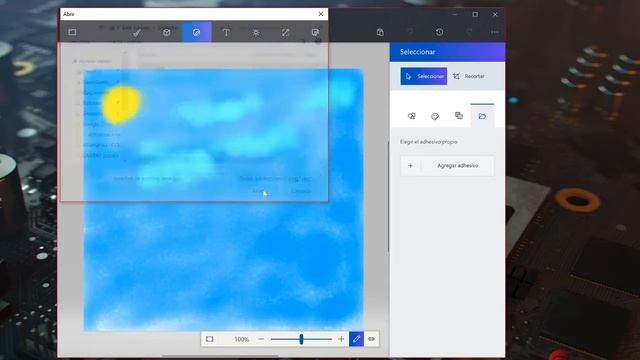Viewport: 640px width, 360px height.
Task: Select the Text tool
Action: tap(226, 32)
